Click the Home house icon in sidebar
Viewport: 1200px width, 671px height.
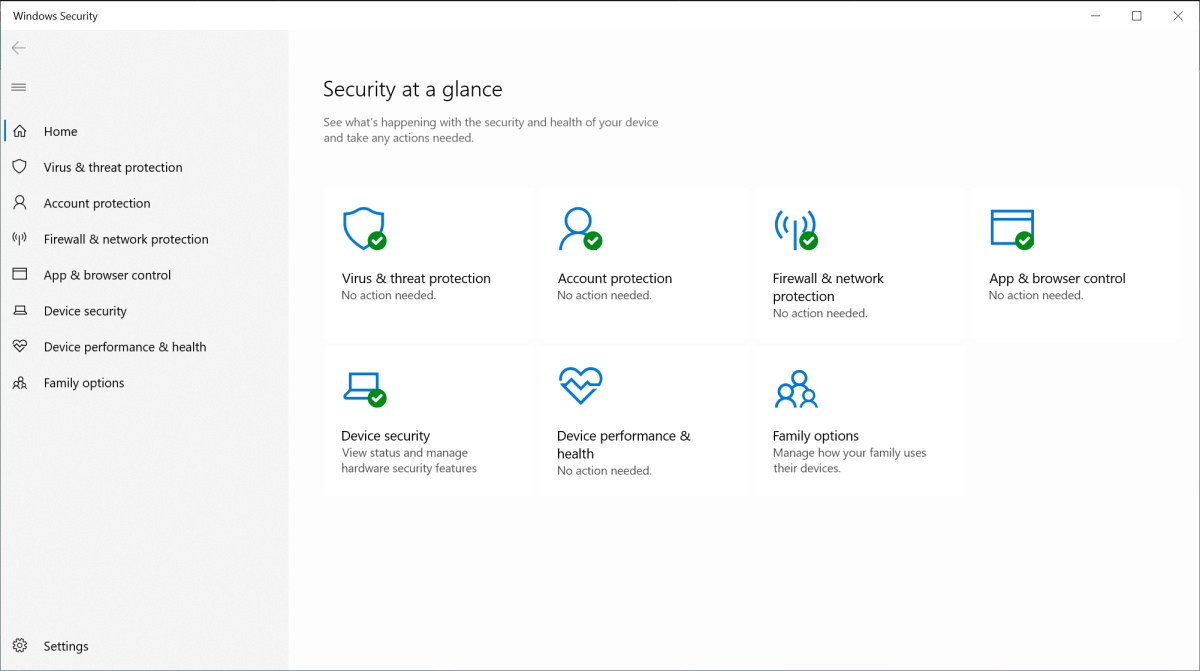(20, 131)
